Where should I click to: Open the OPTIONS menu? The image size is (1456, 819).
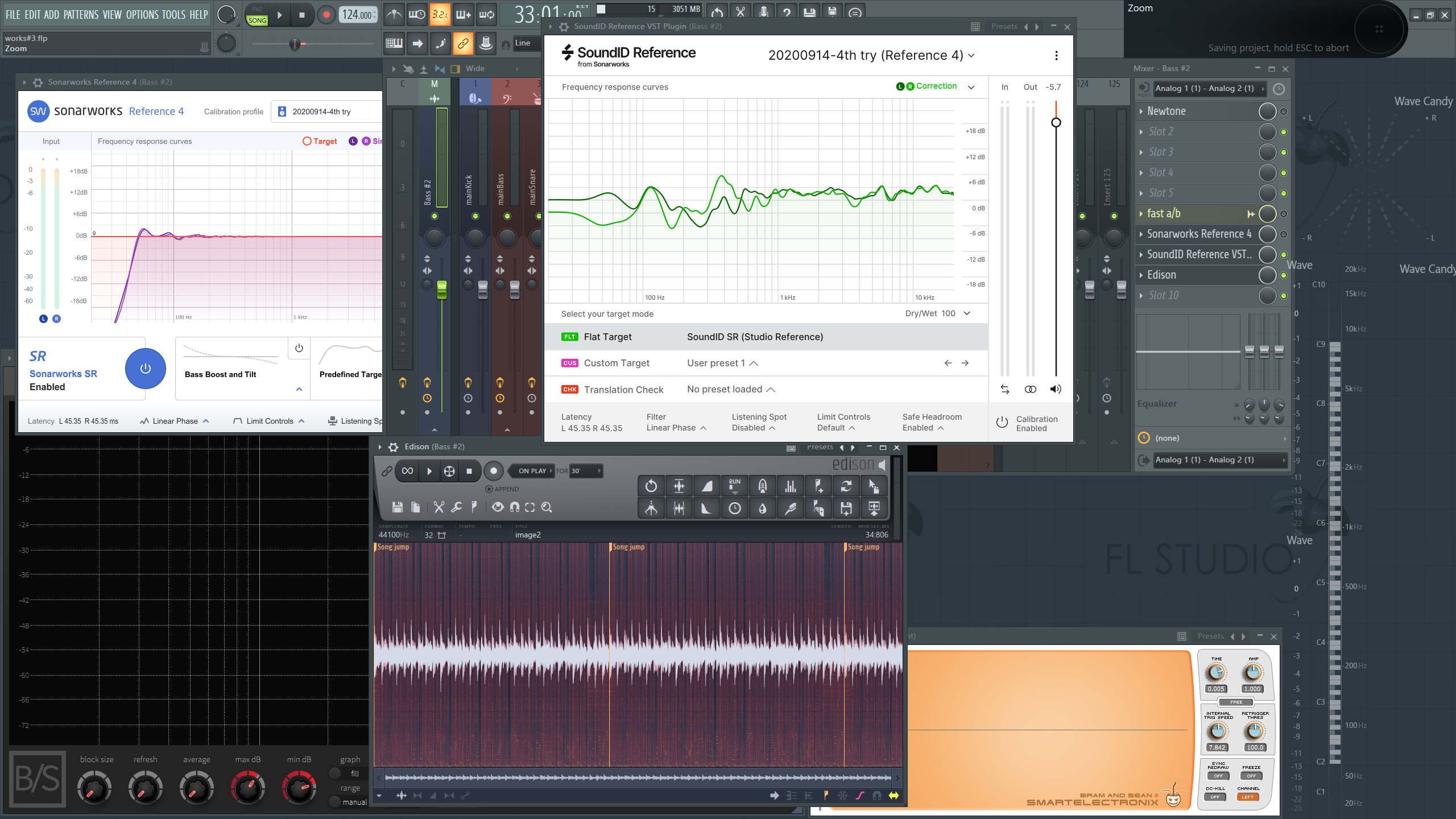point(142,15)
